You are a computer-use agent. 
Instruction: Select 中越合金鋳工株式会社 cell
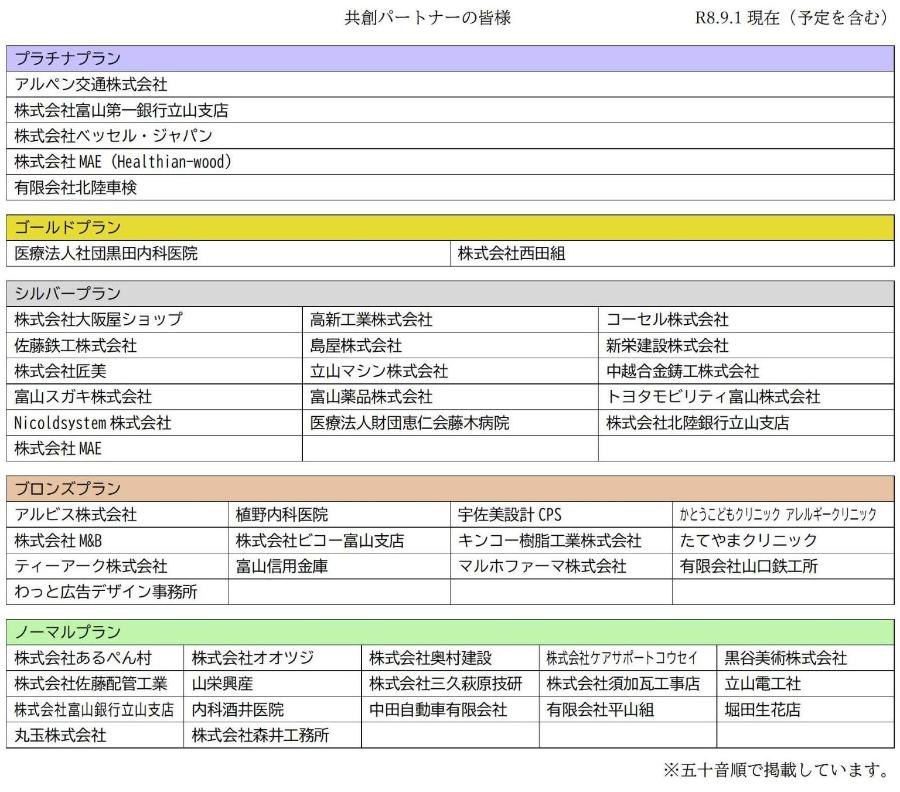(746, 371)
